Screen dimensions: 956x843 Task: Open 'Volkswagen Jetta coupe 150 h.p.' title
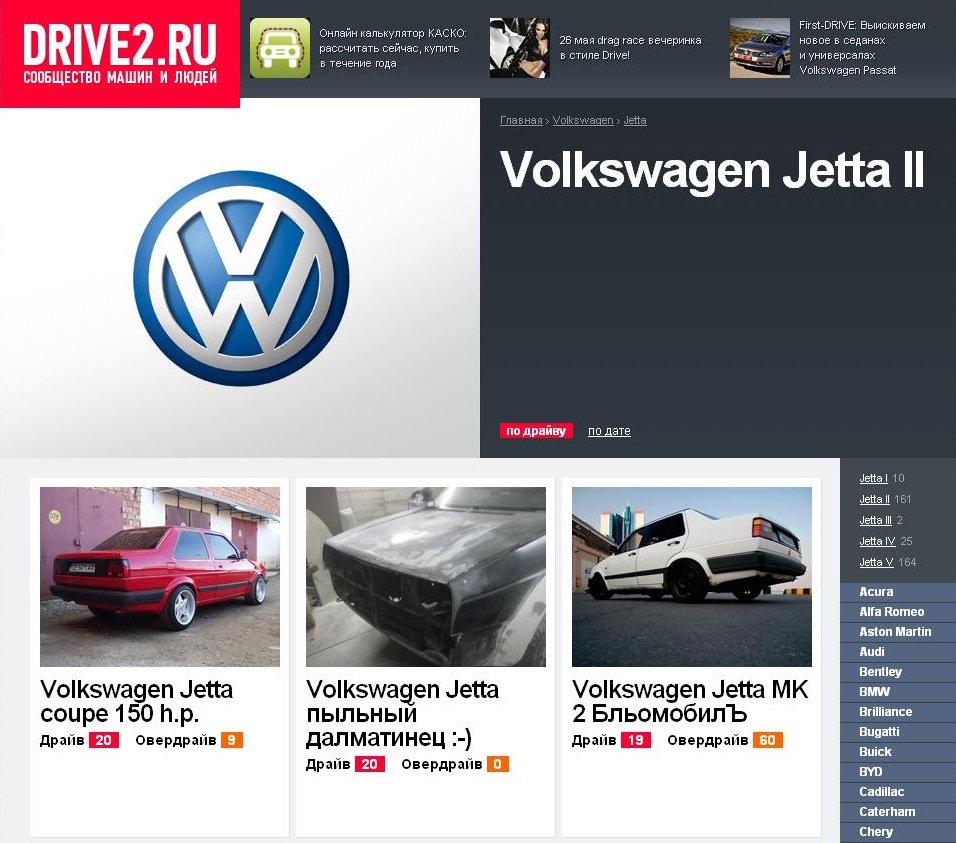pos(136,701)
